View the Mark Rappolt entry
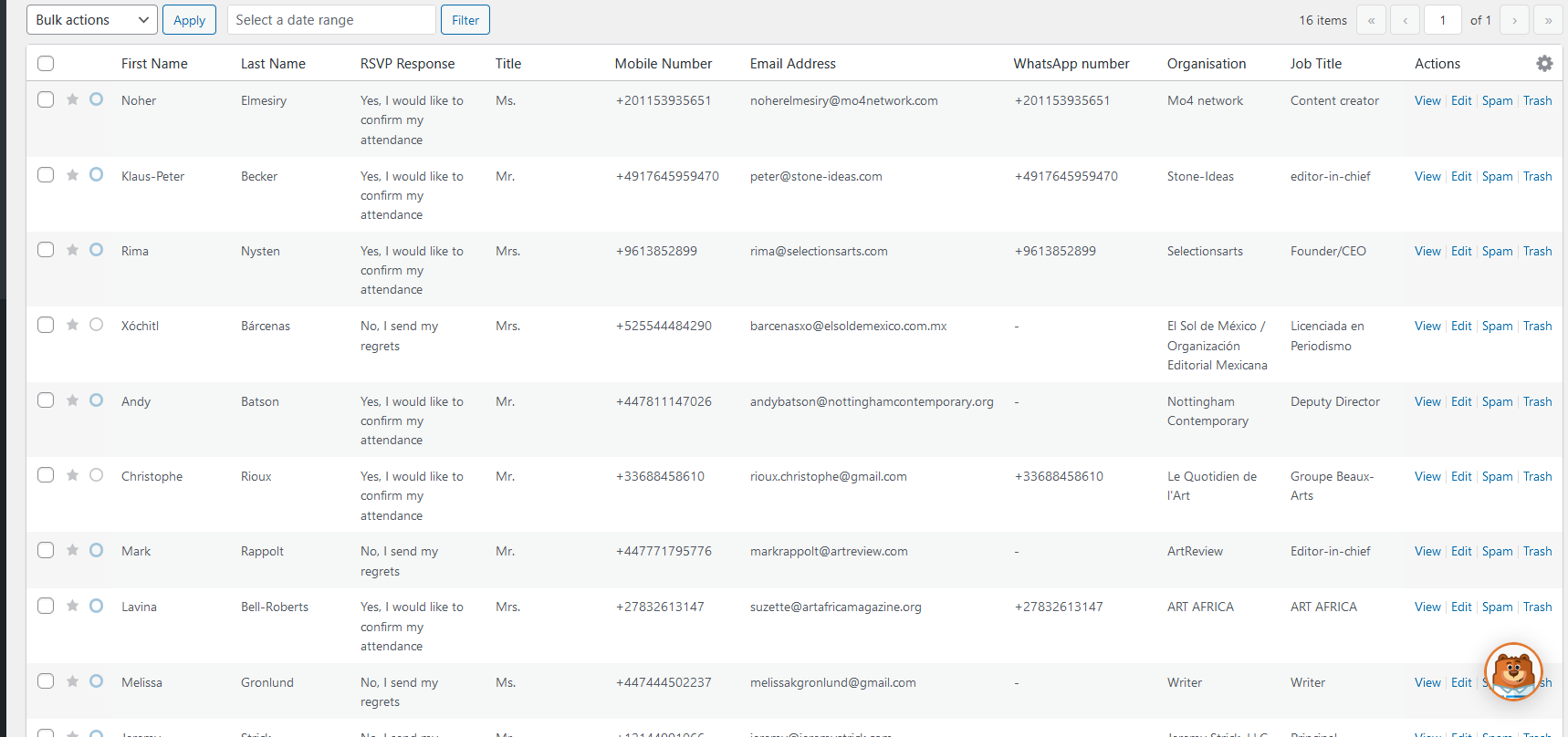The width and height of the screenshot is (1568, 737). pos(1427,551)
